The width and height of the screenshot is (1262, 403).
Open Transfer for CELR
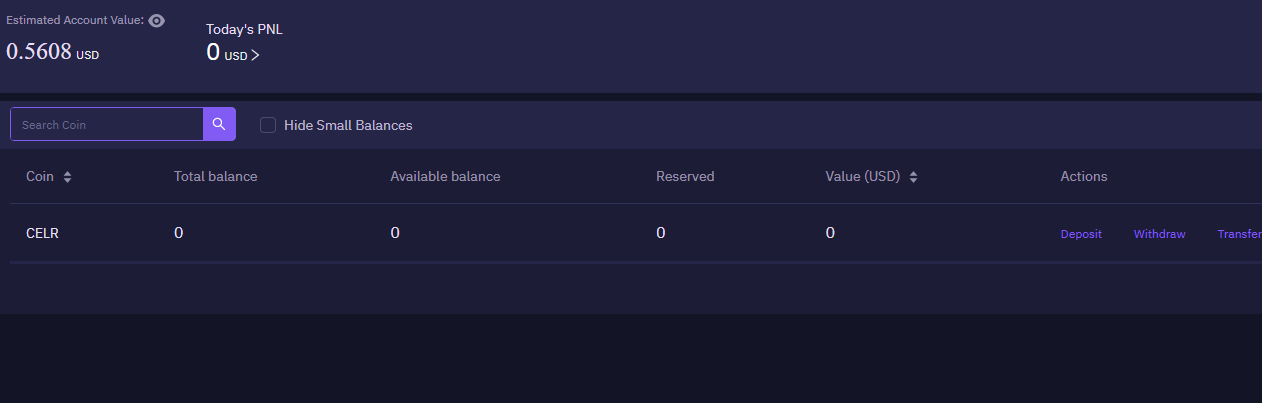point(1239,234)
